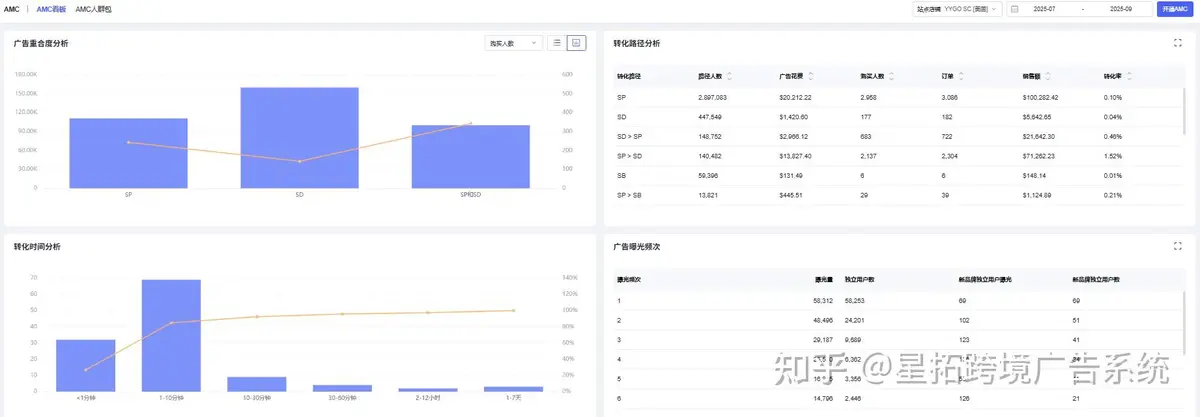Click the 开通AMC button
Screen dimensions: 1200x417
[1175, 9]
